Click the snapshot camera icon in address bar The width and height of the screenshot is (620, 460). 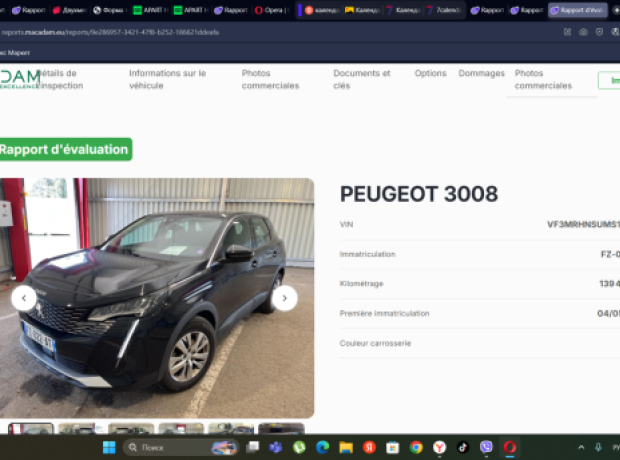[583, 32]
